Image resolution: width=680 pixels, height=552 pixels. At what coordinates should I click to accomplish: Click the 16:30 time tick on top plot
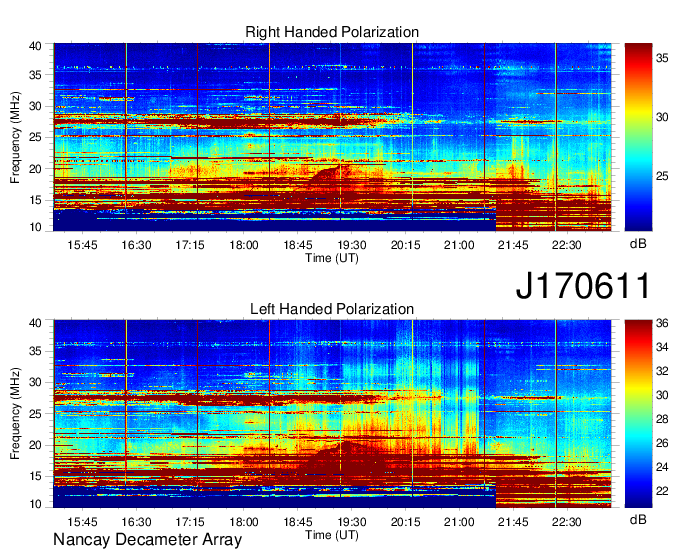coord(136,245)
